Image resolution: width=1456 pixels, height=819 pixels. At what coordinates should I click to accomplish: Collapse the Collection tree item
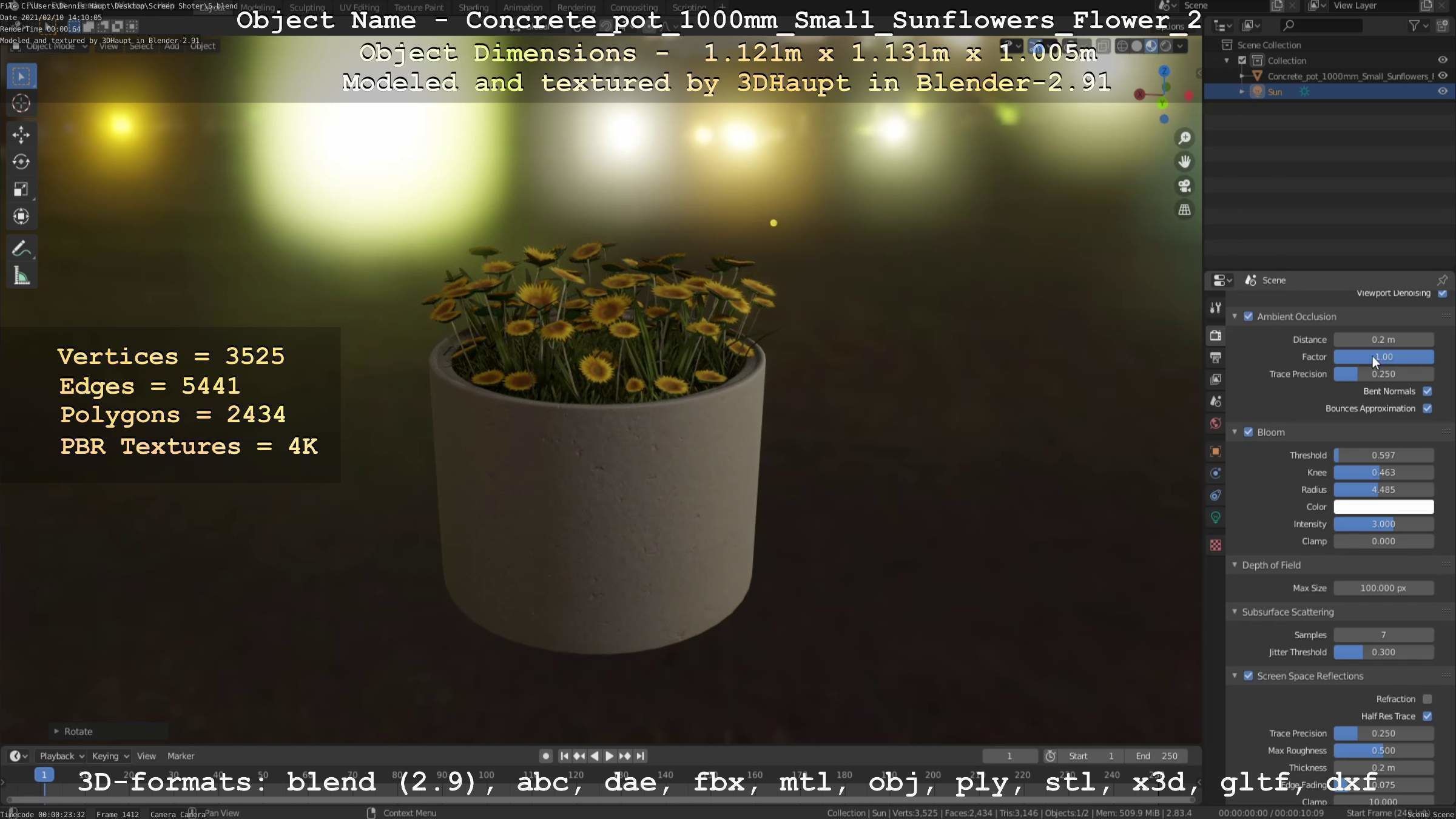pos(1227,61)
